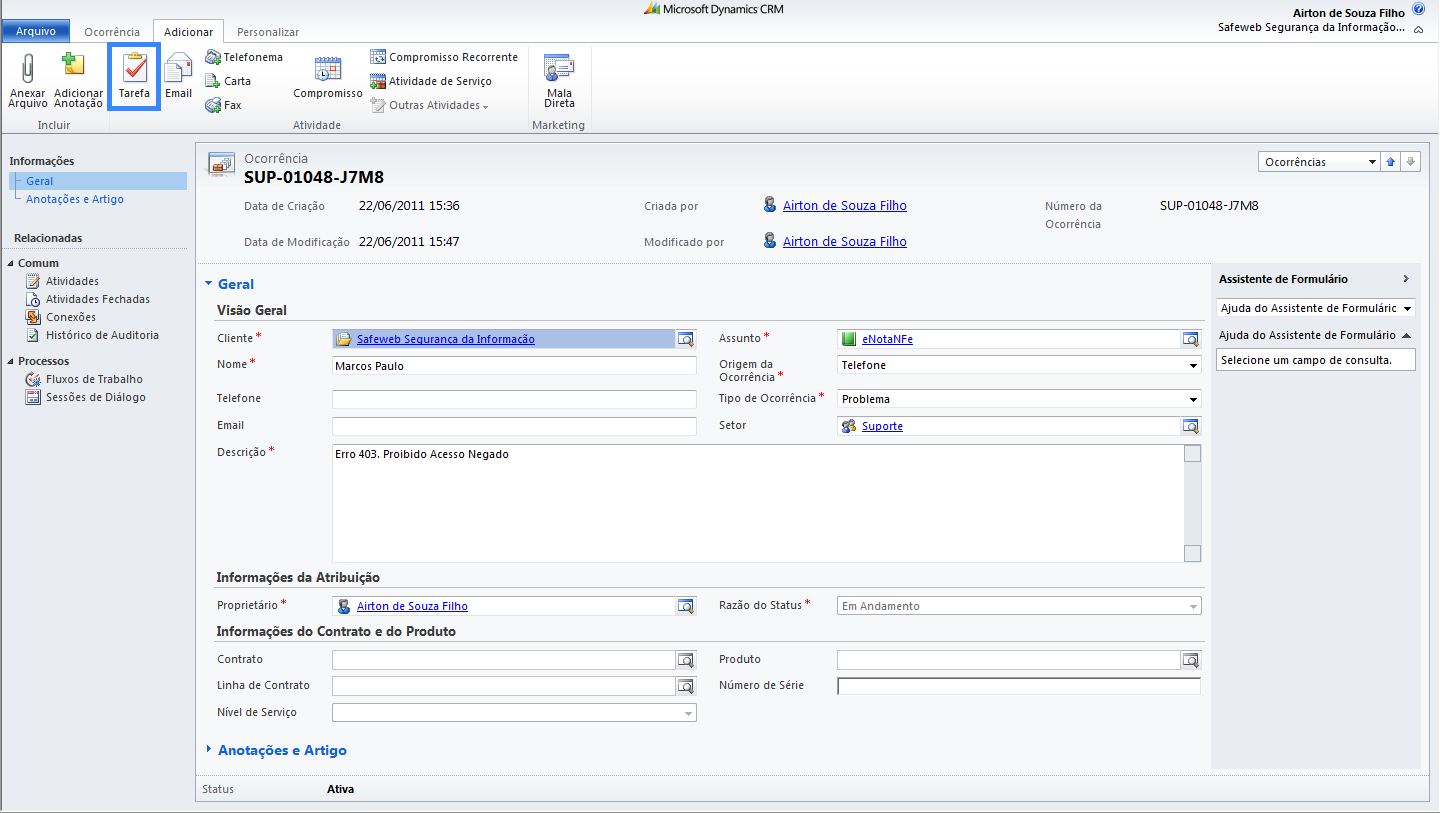Screen dimensions: 1440x813
Task: Open the Ocorrências record navigation dropdown
Action: point(1318,162)
